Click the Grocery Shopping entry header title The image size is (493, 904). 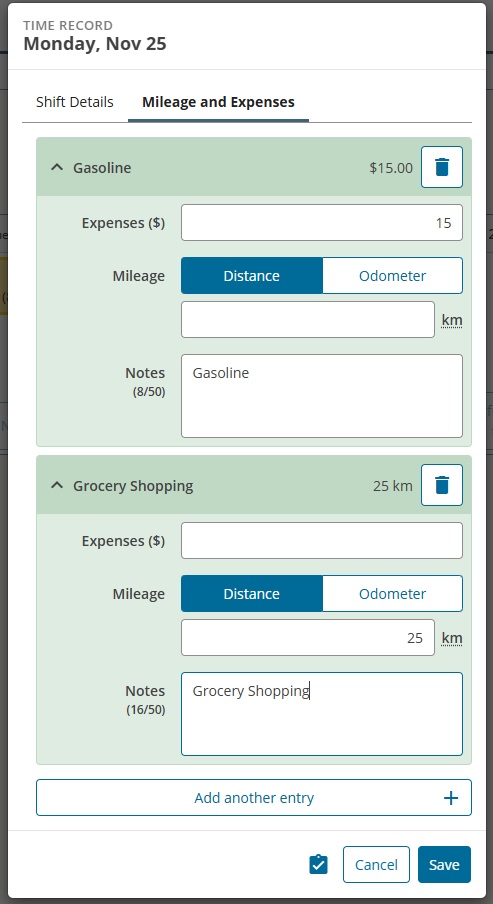(x=133, y=485)
